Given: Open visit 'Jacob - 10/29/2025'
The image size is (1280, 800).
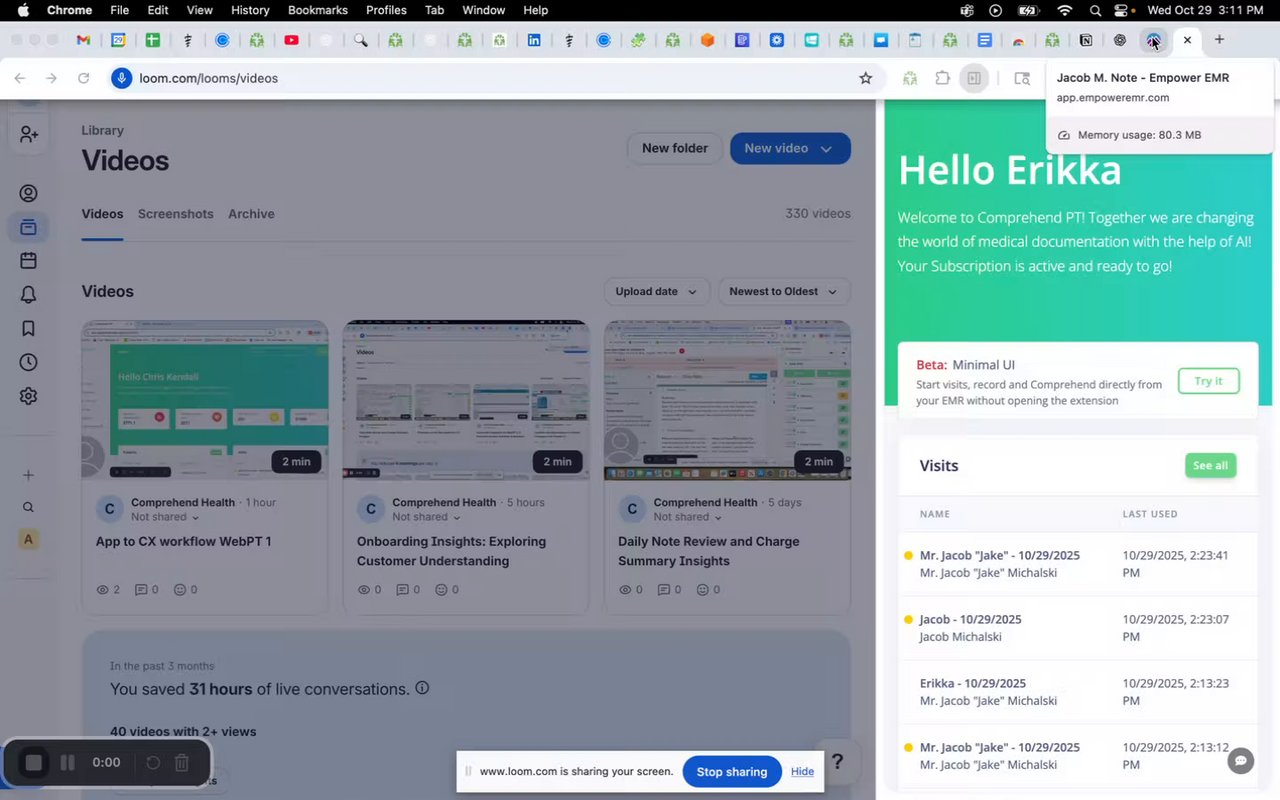Looking at the screenshot, I should coord(1078,628).
